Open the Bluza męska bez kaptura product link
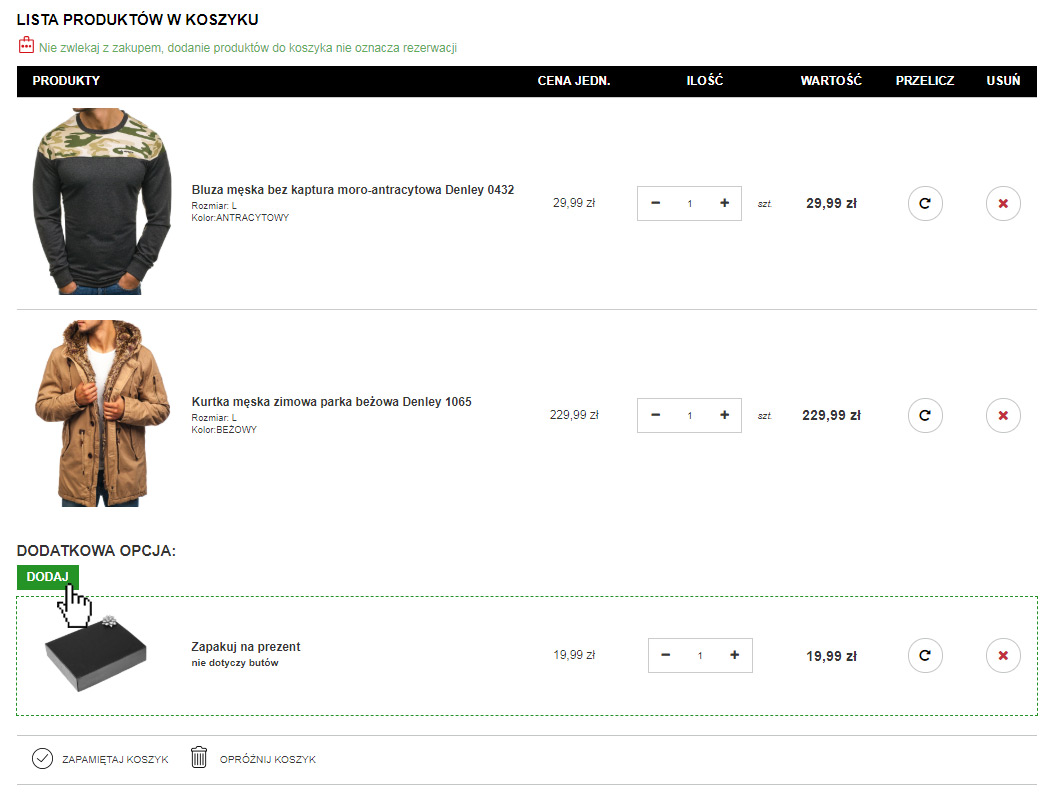 (x=352, y=190)
